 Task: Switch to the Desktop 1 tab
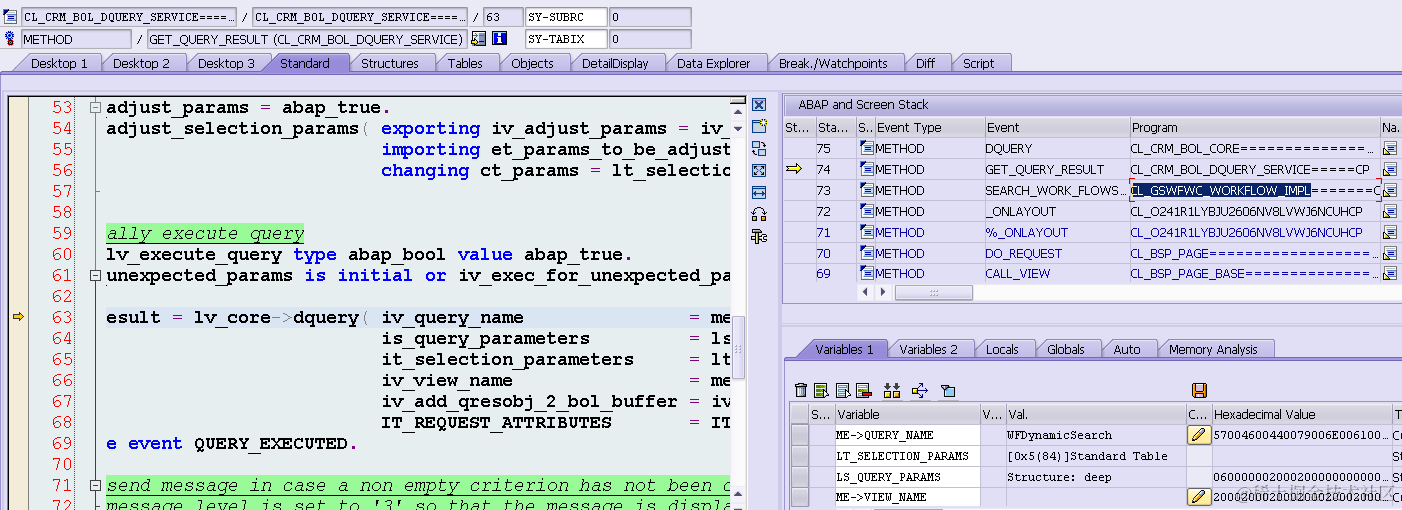coord(59,63)
